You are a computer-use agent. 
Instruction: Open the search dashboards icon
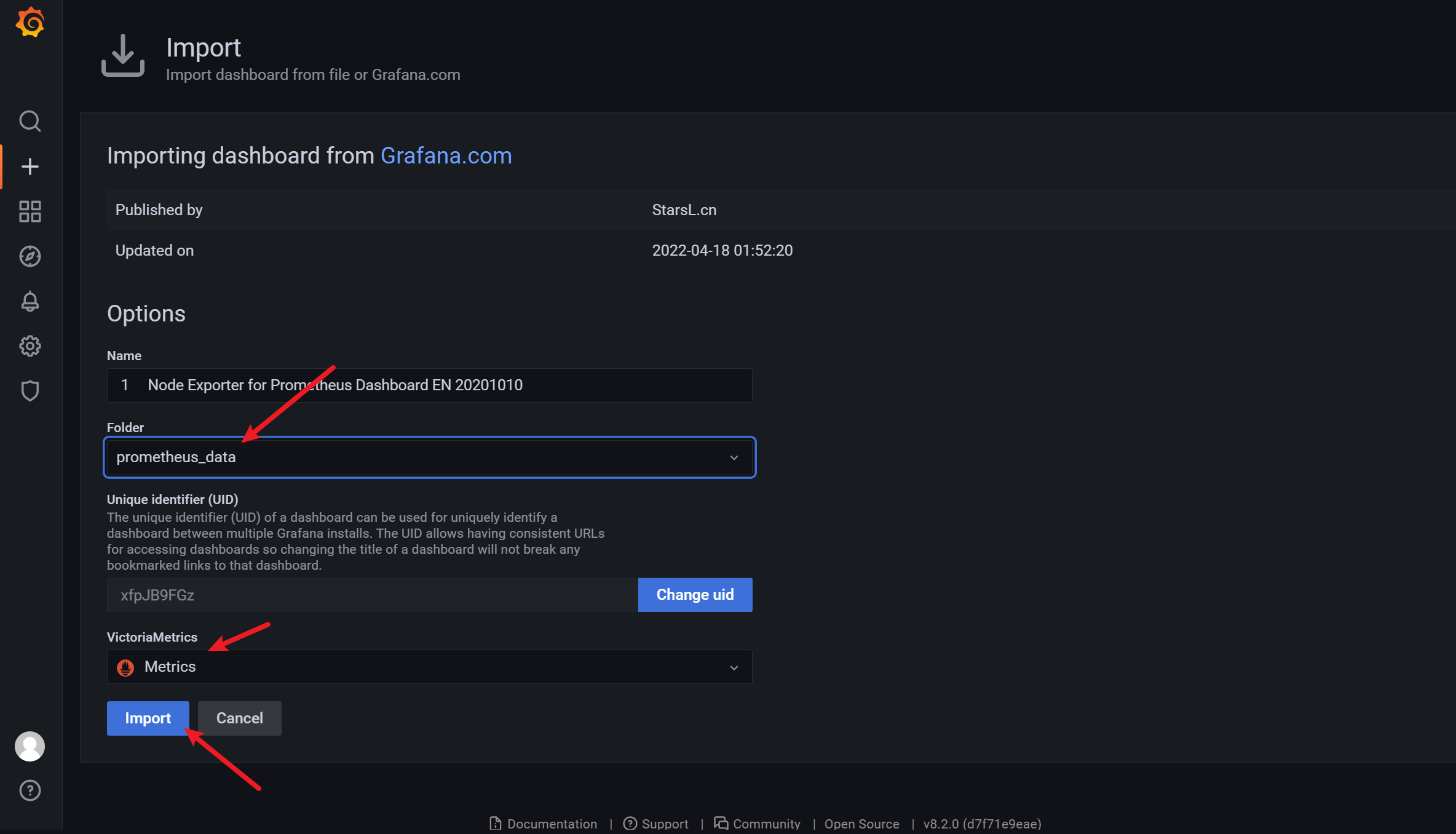30,121
